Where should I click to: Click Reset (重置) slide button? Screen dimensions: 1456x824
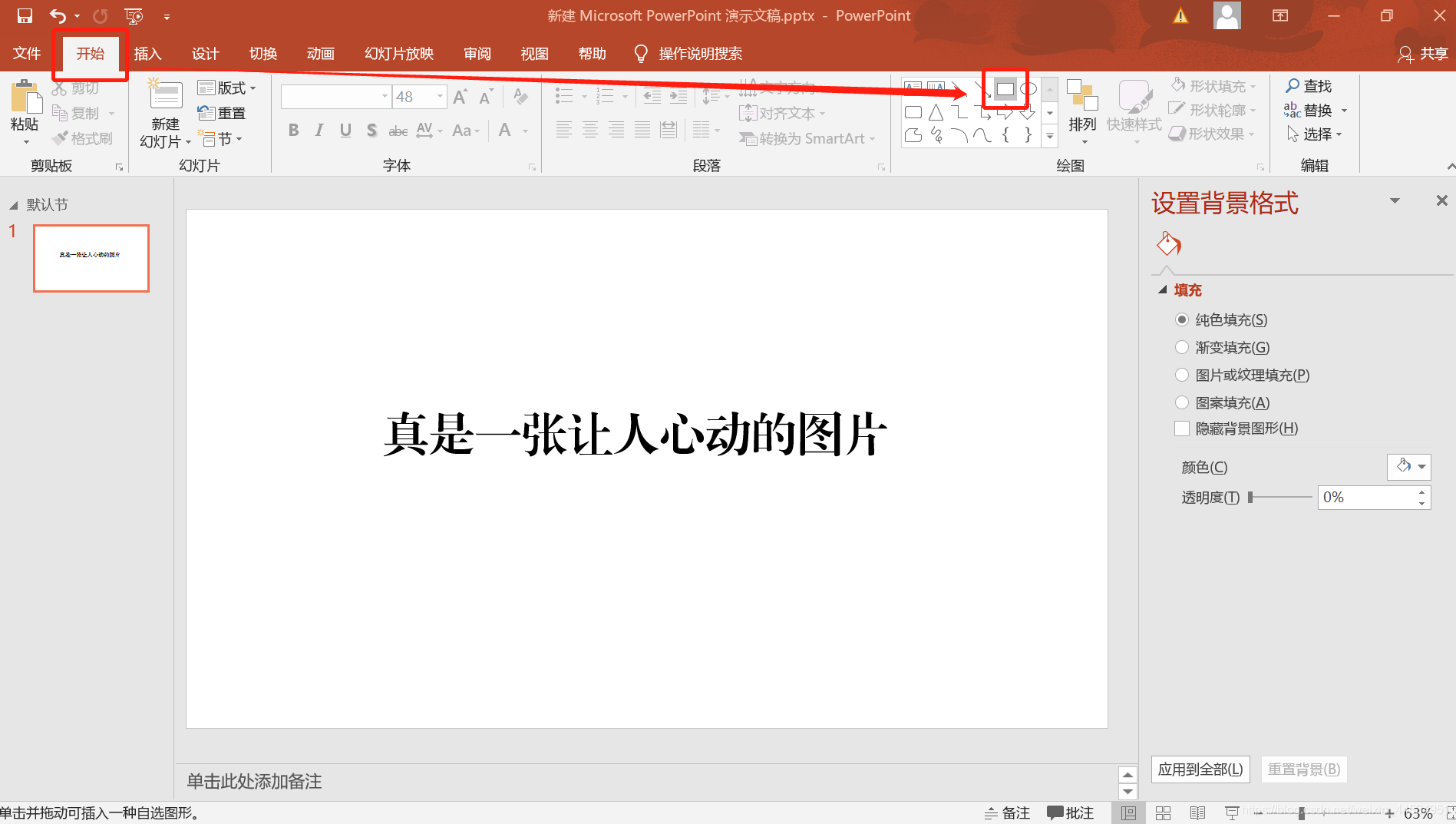pos(222,114)
